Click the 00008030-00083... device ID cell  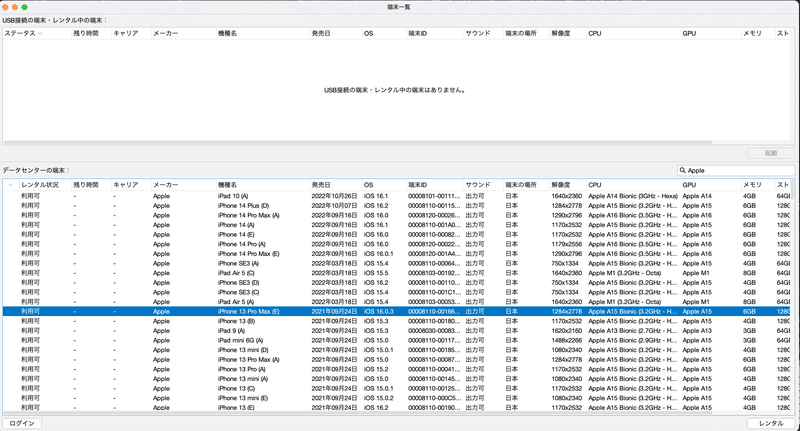pyautogui.click(x=434, y=331)
